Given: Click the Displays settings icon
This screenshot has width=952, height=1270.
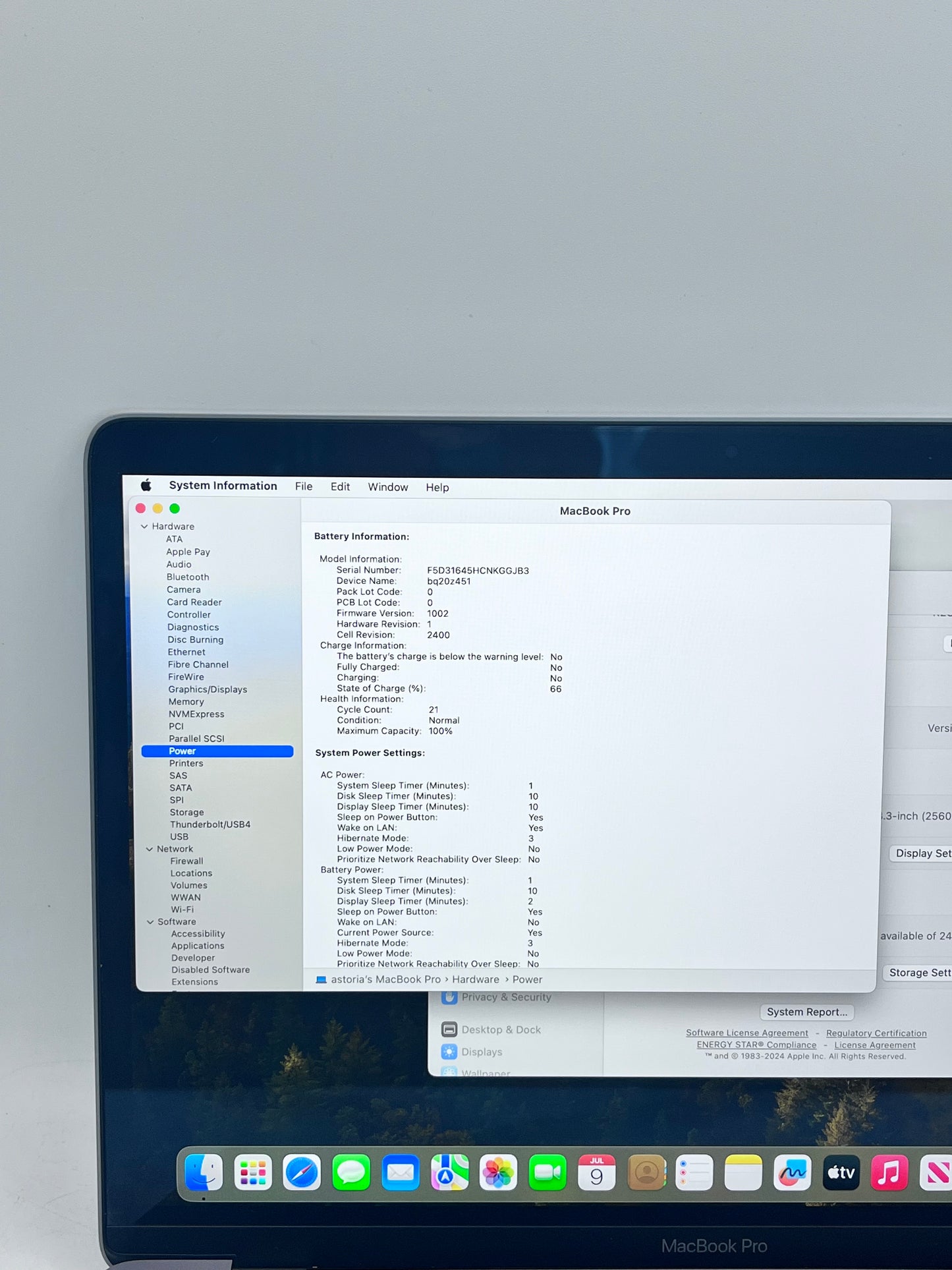Looking at the screenshot, I should [x=449, y=1052].
